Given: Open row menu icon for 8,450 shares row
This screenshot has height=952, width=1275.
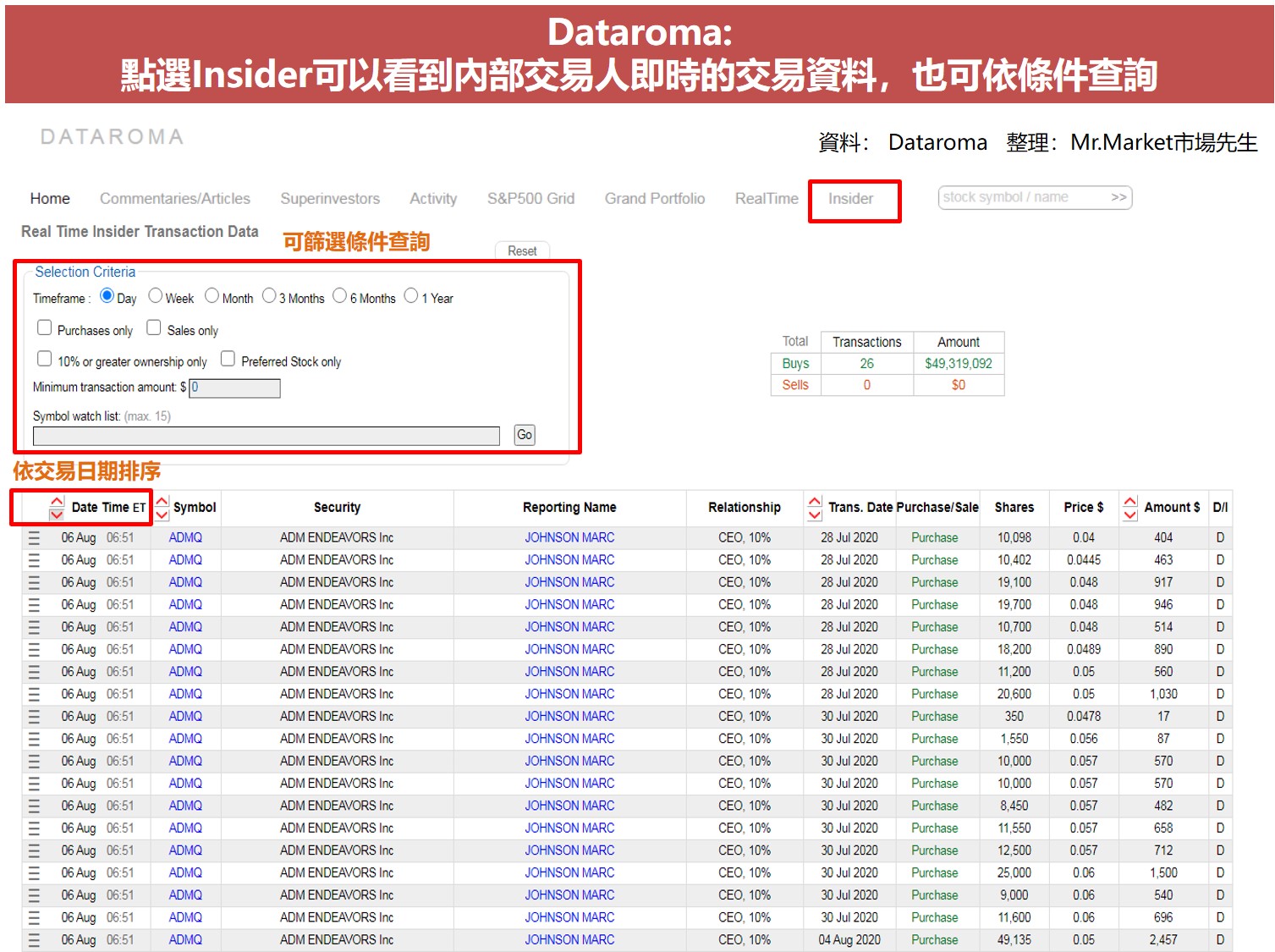Looking at the screenshot, I should coord(34,806).
